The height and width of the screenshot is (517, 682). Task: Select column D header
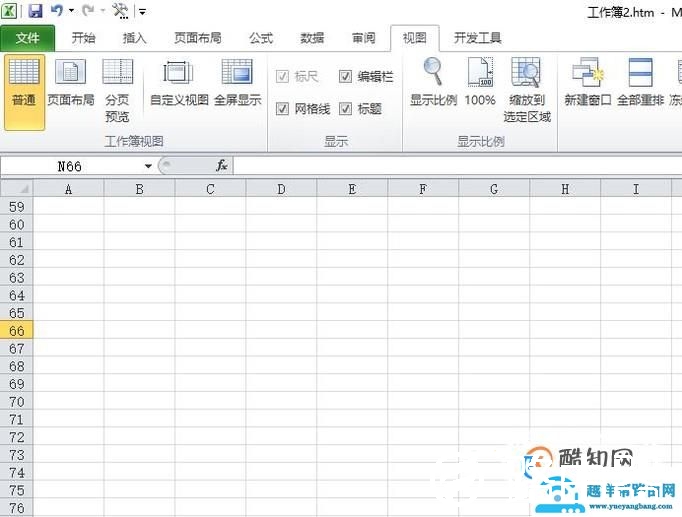point(281,189)
